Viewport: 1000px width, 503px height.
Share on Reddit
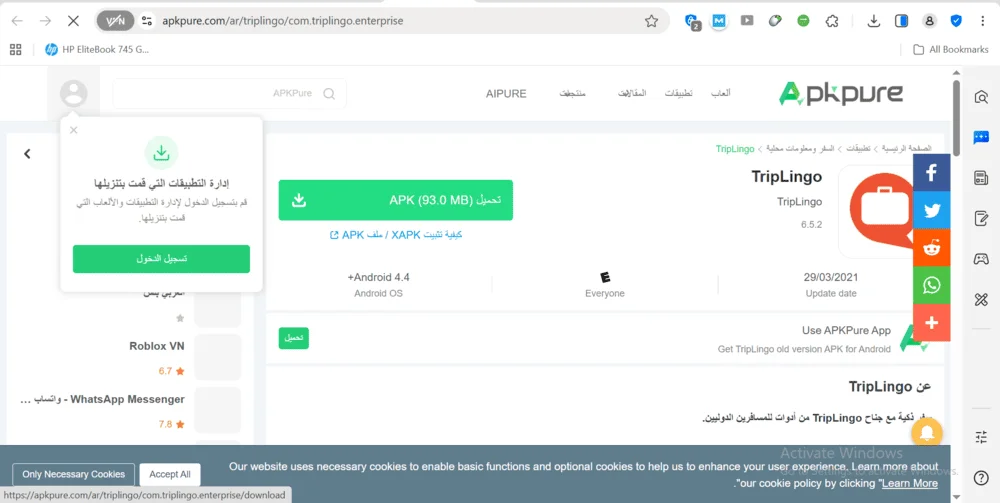[x=931, y=247]
